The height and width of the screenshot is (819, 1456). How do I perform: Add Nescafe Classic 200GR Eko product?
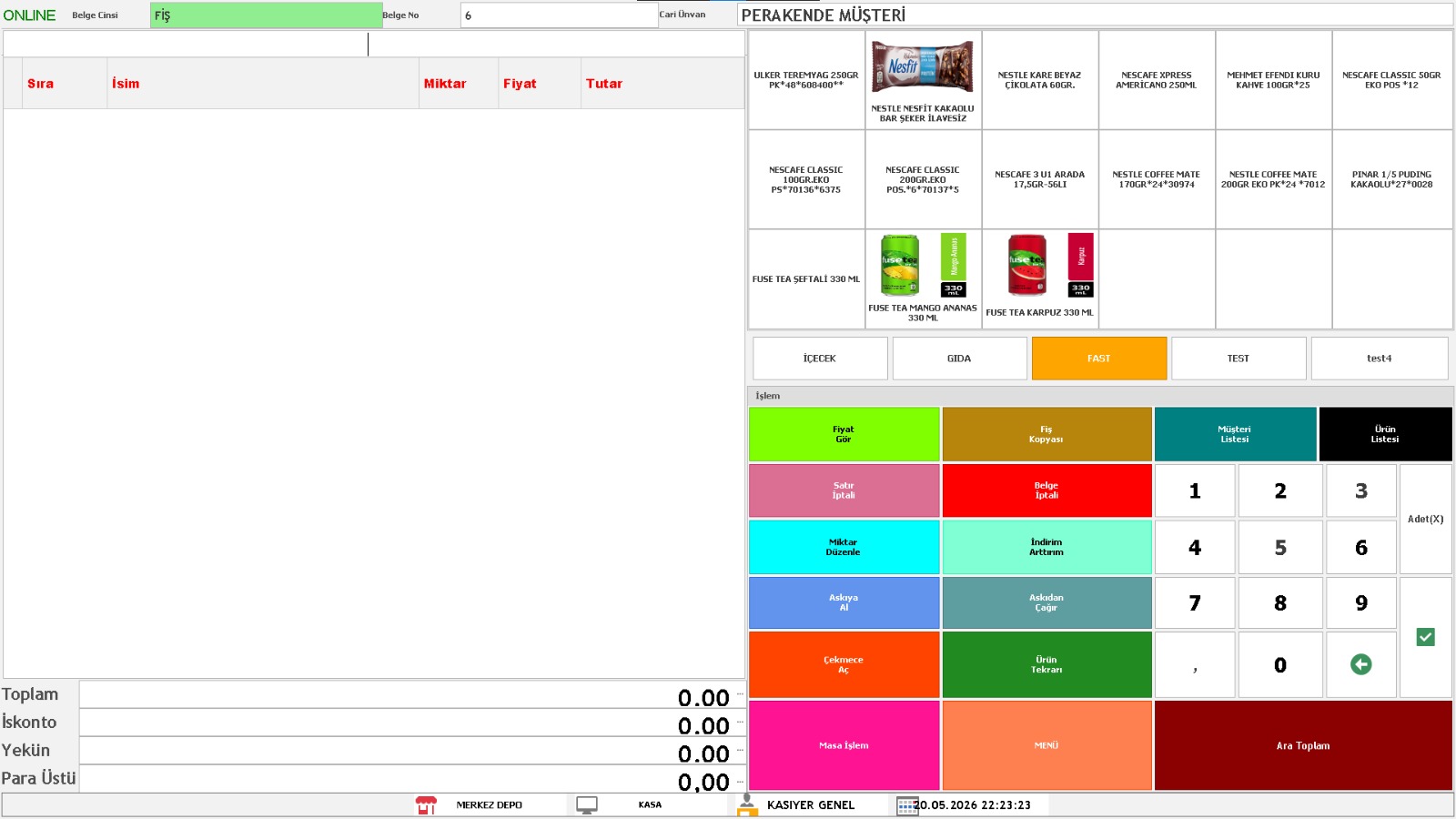coord(923,179)
